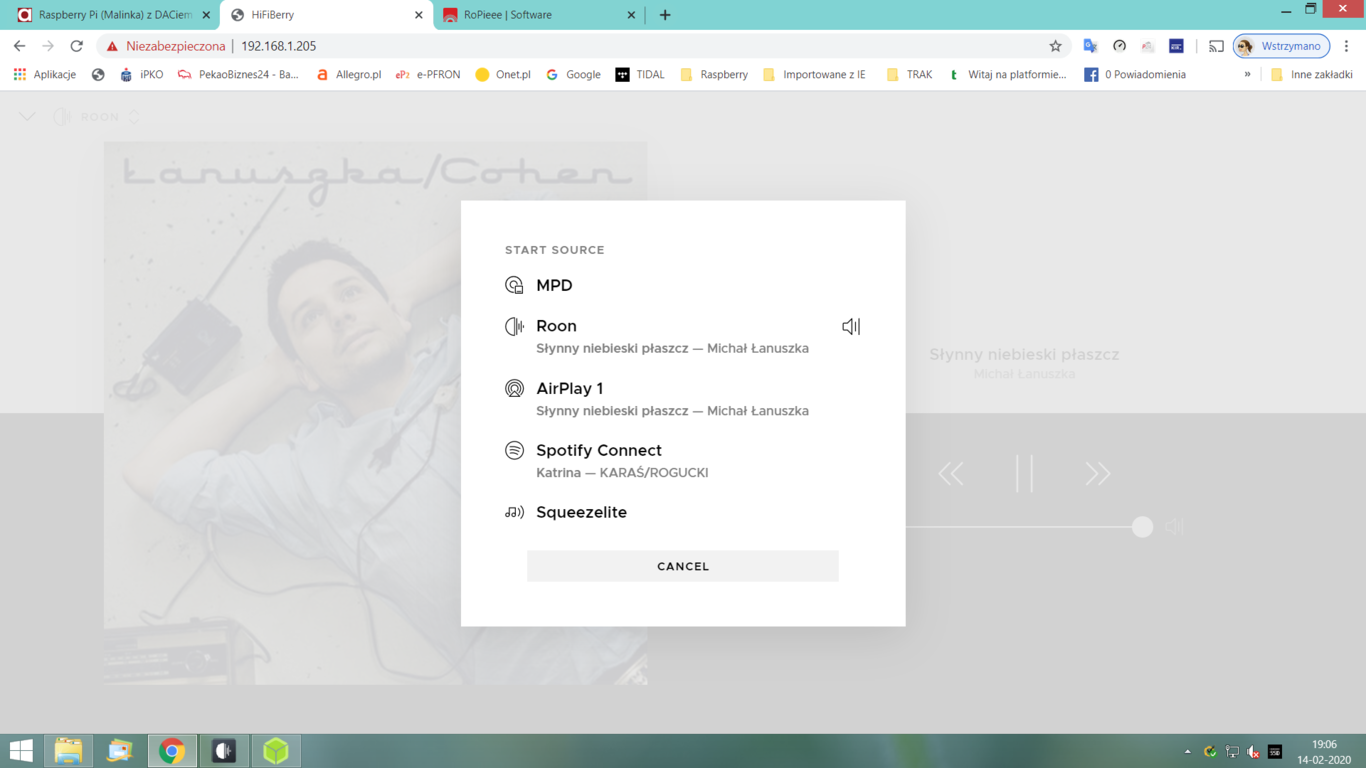
Task: Open Windows Start menu
Action: pos(21,751)
